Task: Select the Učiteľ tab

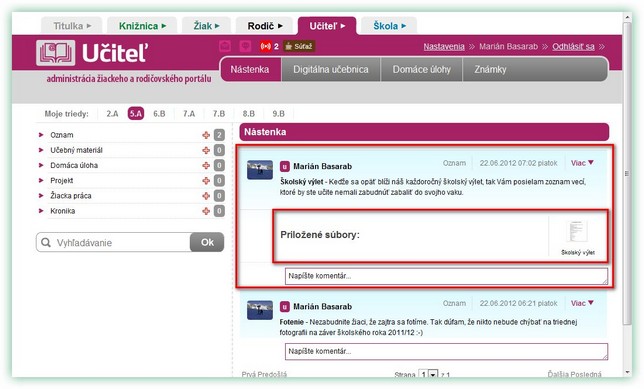Action: 327,26
